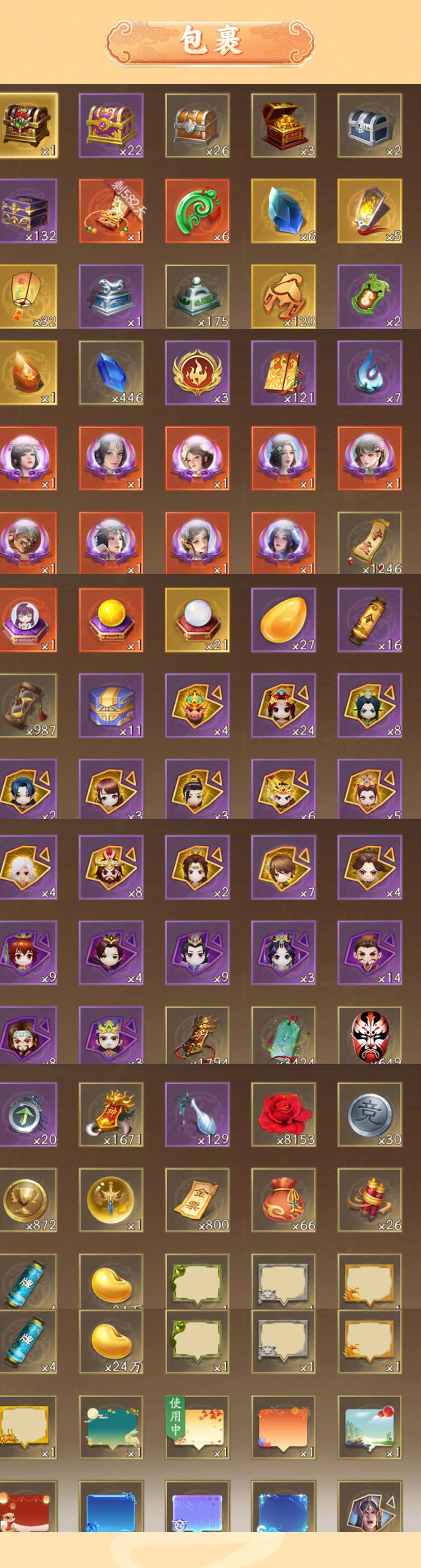421x1568 pixels.
Task: Select the item with 剩582天 timer
Action: coord(112,211)
